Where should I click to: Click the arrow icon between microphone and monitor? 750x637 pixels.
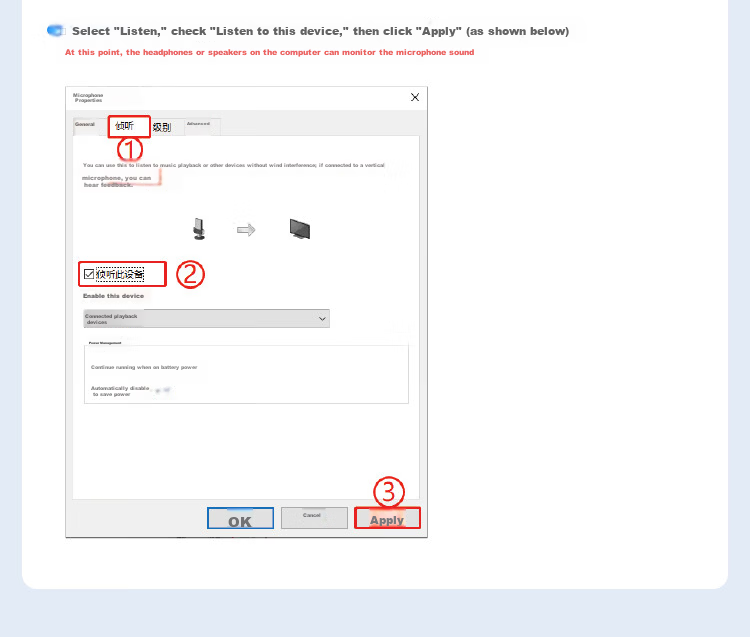pyautogui.click(x=246, y=230)
